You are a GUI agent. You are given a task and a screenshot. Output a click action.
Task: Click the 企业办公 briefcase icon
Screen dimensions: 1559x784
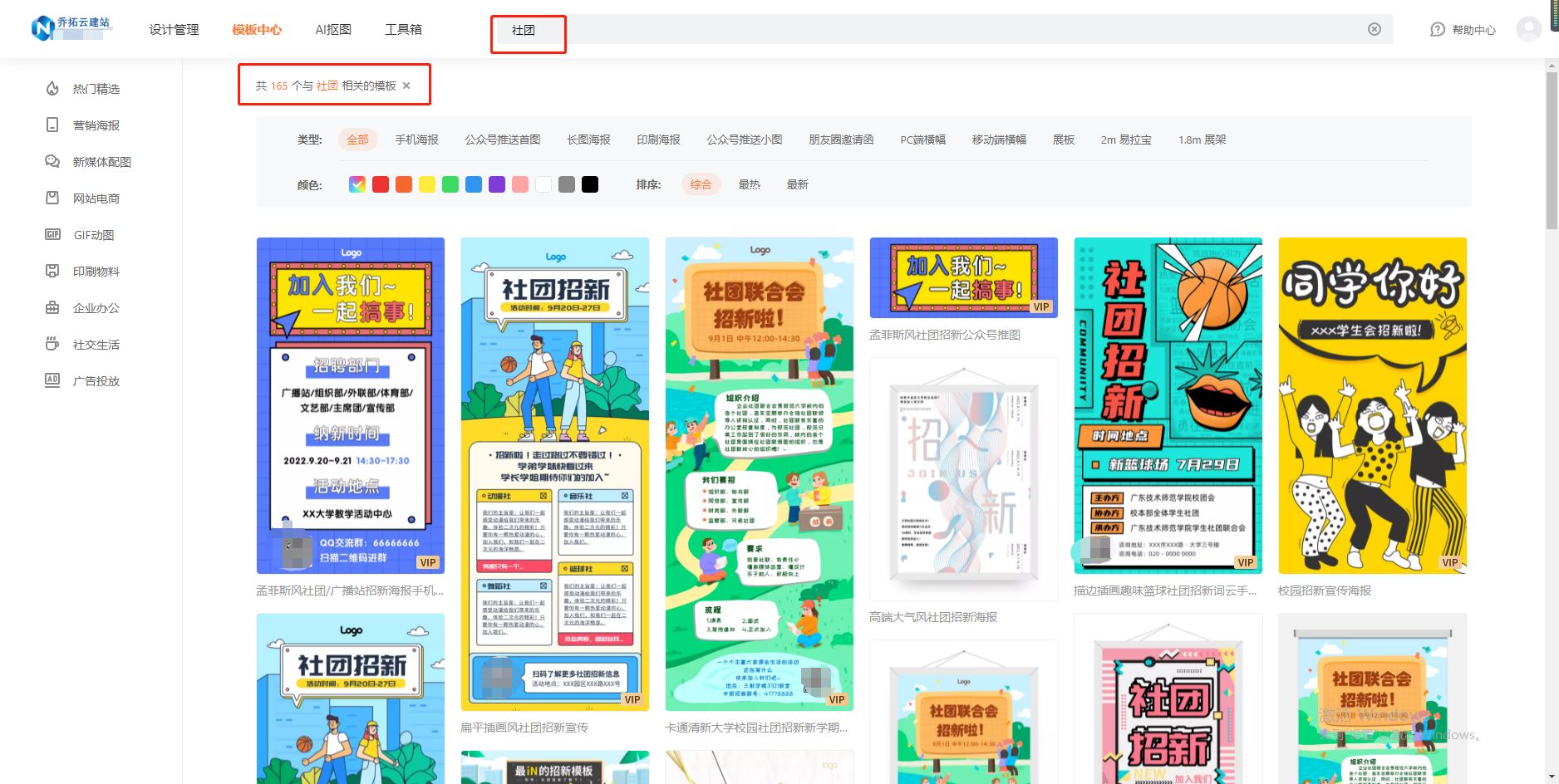[x=52, y=308]
